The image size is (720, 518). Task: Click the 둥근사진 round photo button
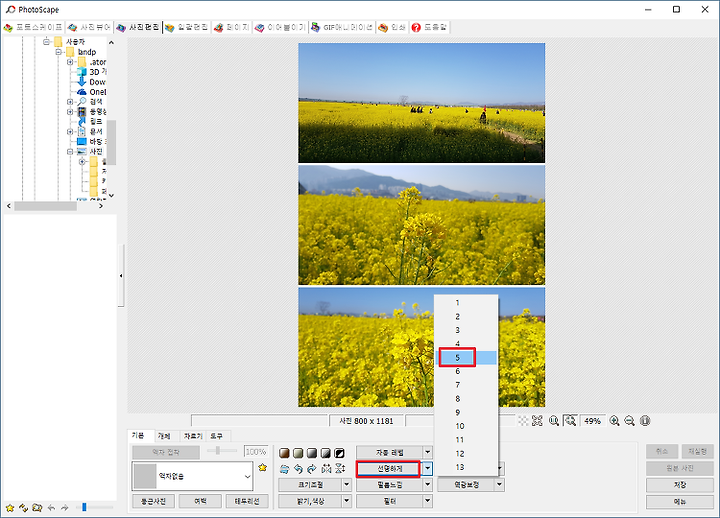[153, 501]
